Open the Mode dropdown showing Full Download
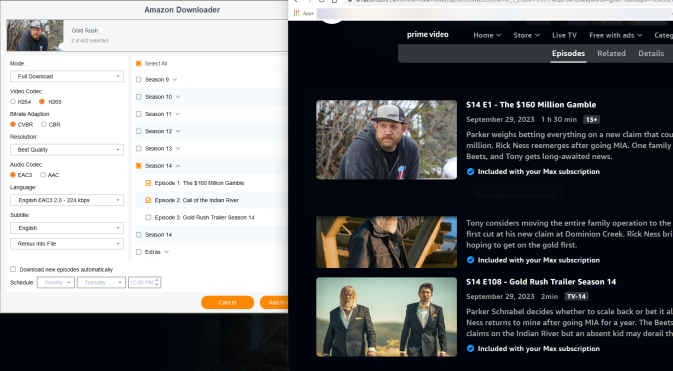Viewport: 673px width, 371px height. coord(67,76)
